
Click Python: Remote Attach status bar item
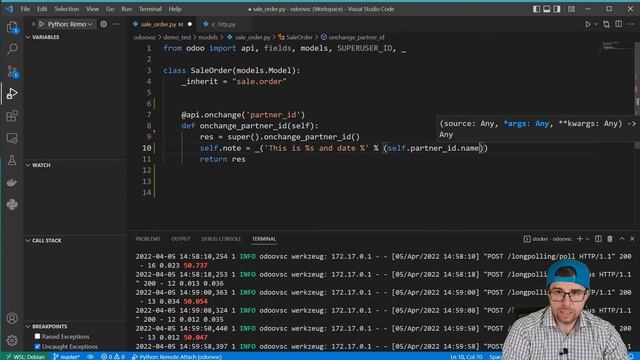pyautogui.click(x=176, y=356)
